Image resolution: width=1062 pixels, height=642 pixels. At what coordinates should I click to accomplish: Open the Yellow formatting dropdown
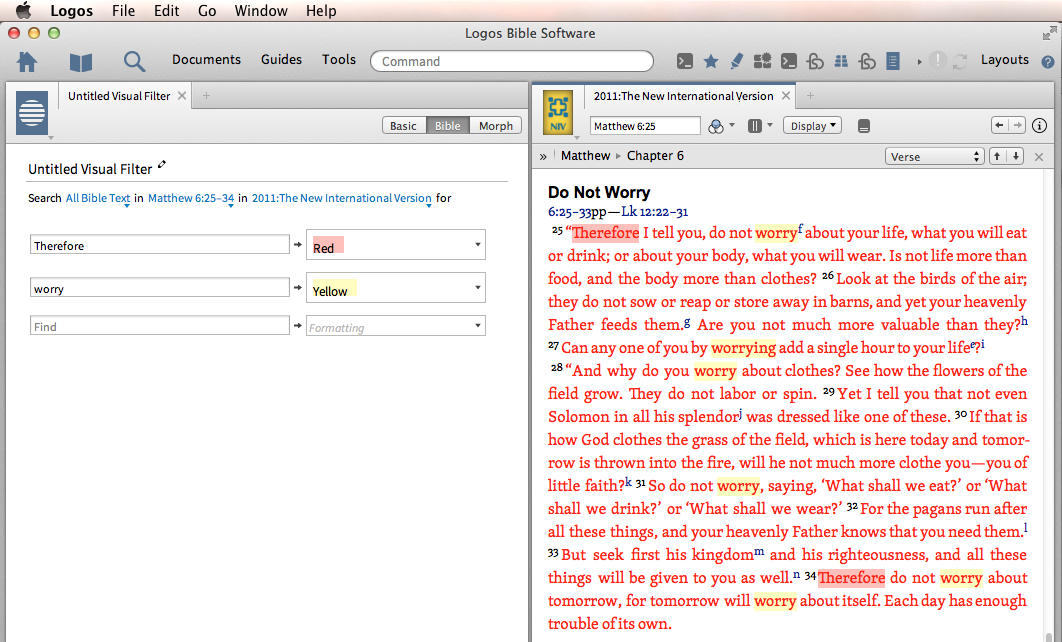pos(396,287)
